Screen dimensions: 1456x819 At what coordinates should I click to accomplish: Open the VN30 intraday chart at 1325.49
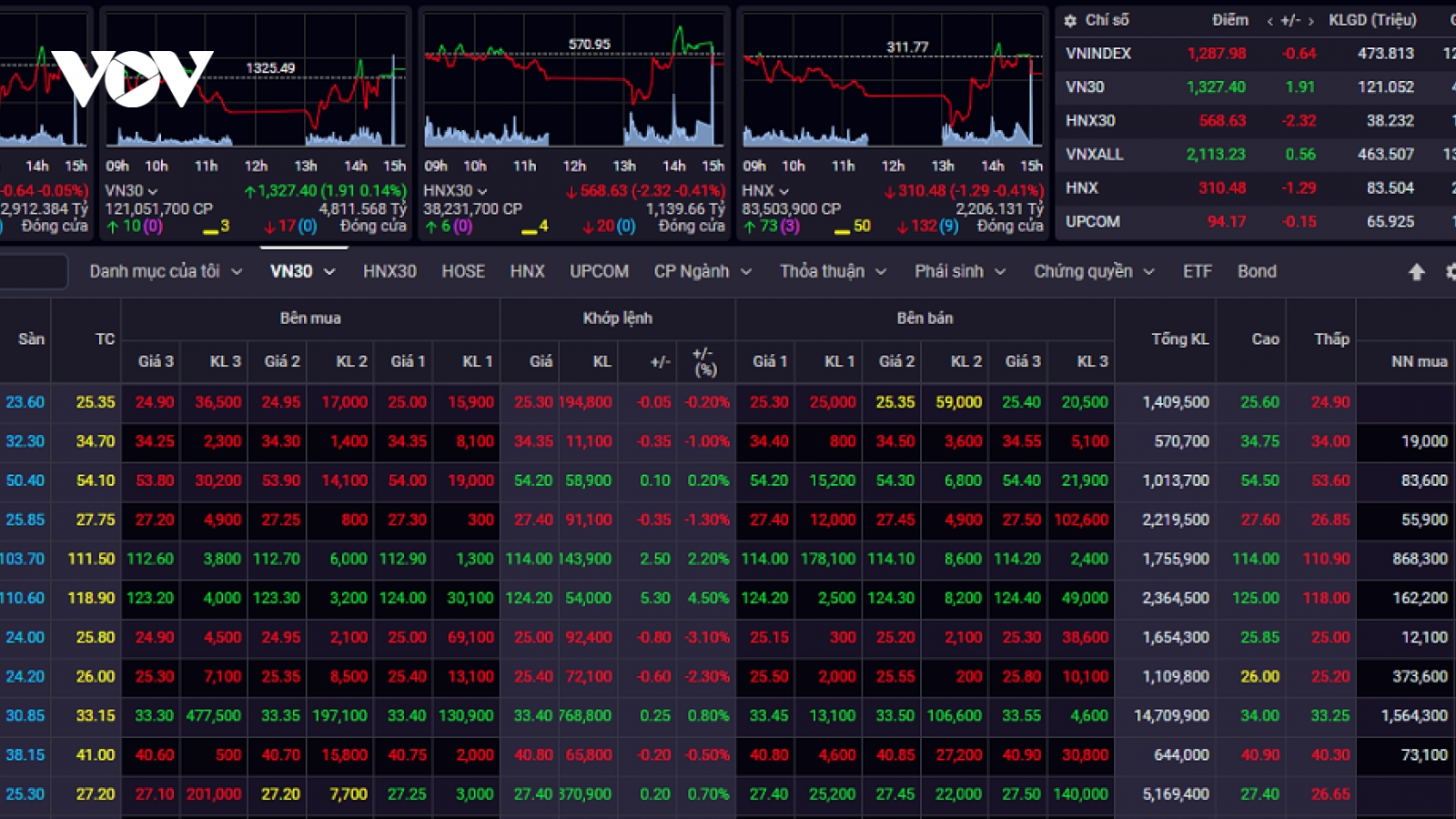coord(256,79)
